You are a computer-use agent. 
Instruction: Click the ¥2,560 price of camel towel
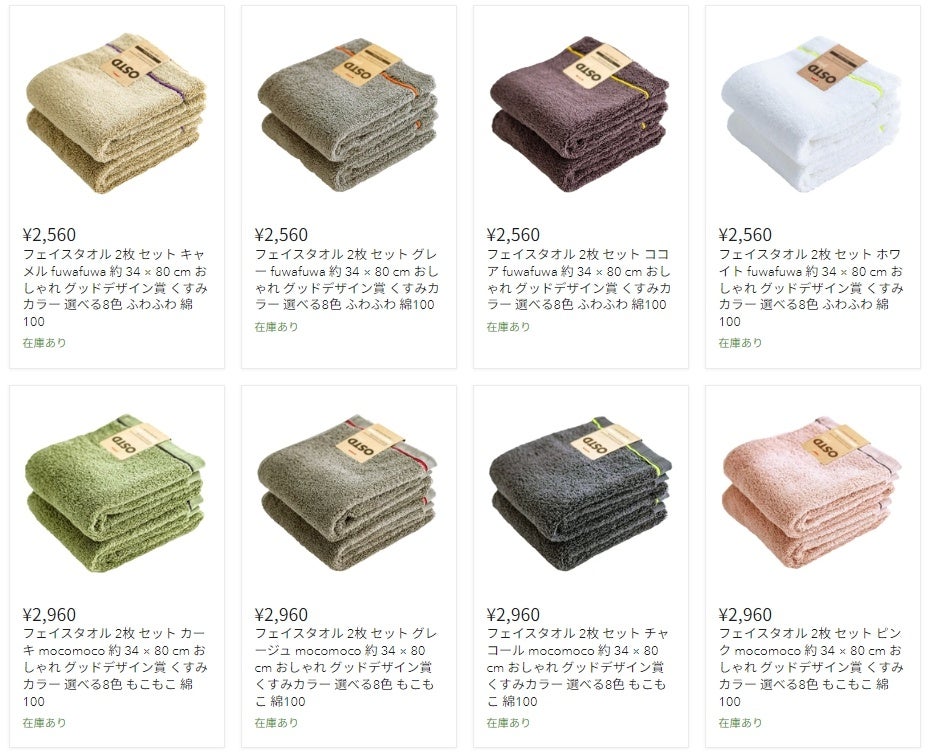(50, 235)
